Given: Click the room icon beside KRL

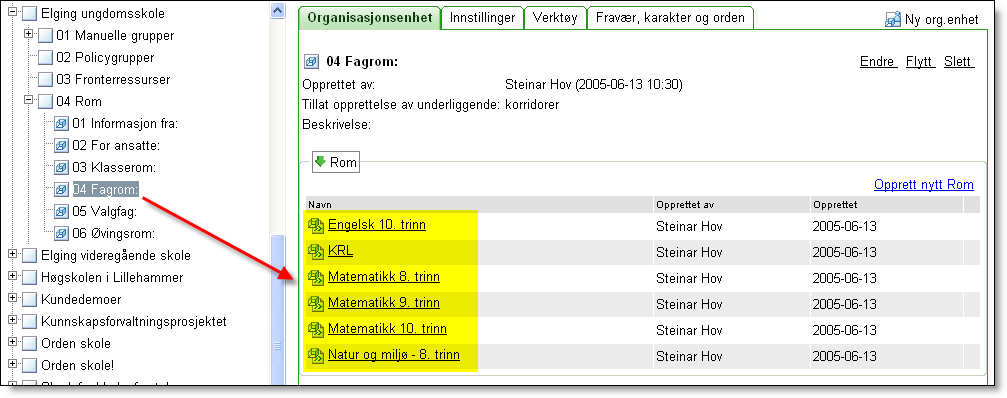Looking at the screenshot, I should click(316, 251).
